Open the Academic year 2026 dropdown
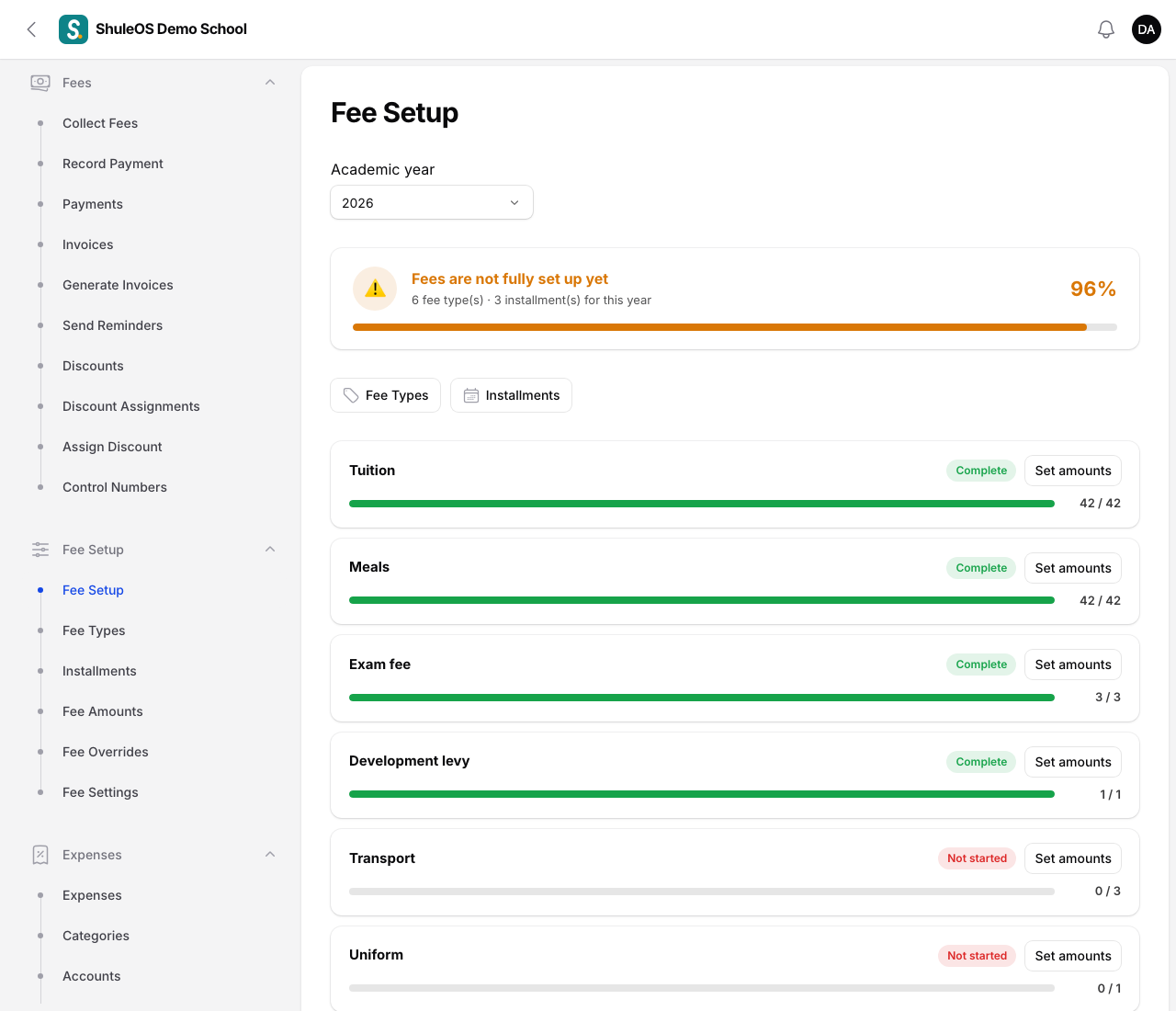Viewport: 1176px width, 1011px height. [432, 203]
